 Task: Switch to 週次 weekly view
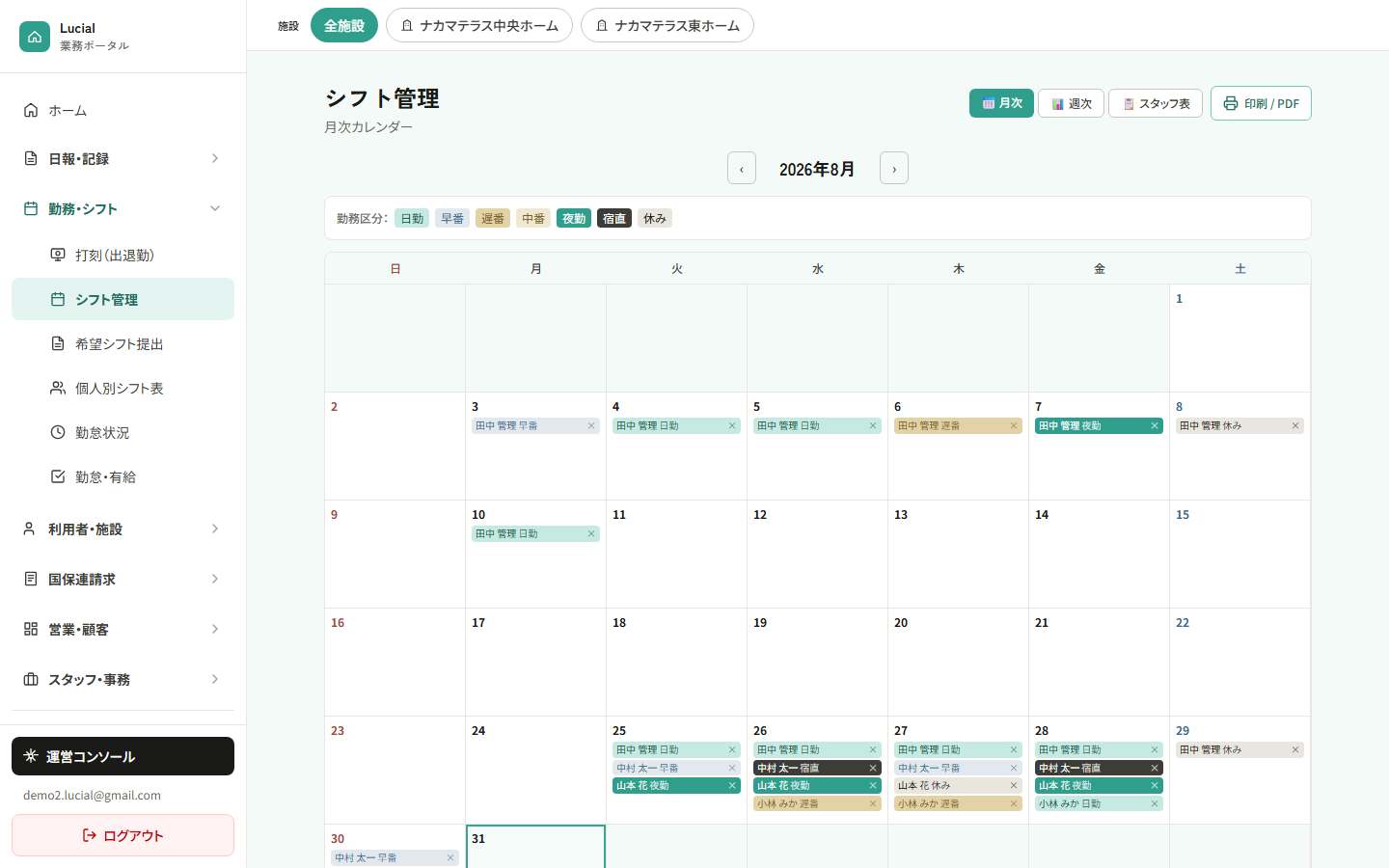[1071, 103]
